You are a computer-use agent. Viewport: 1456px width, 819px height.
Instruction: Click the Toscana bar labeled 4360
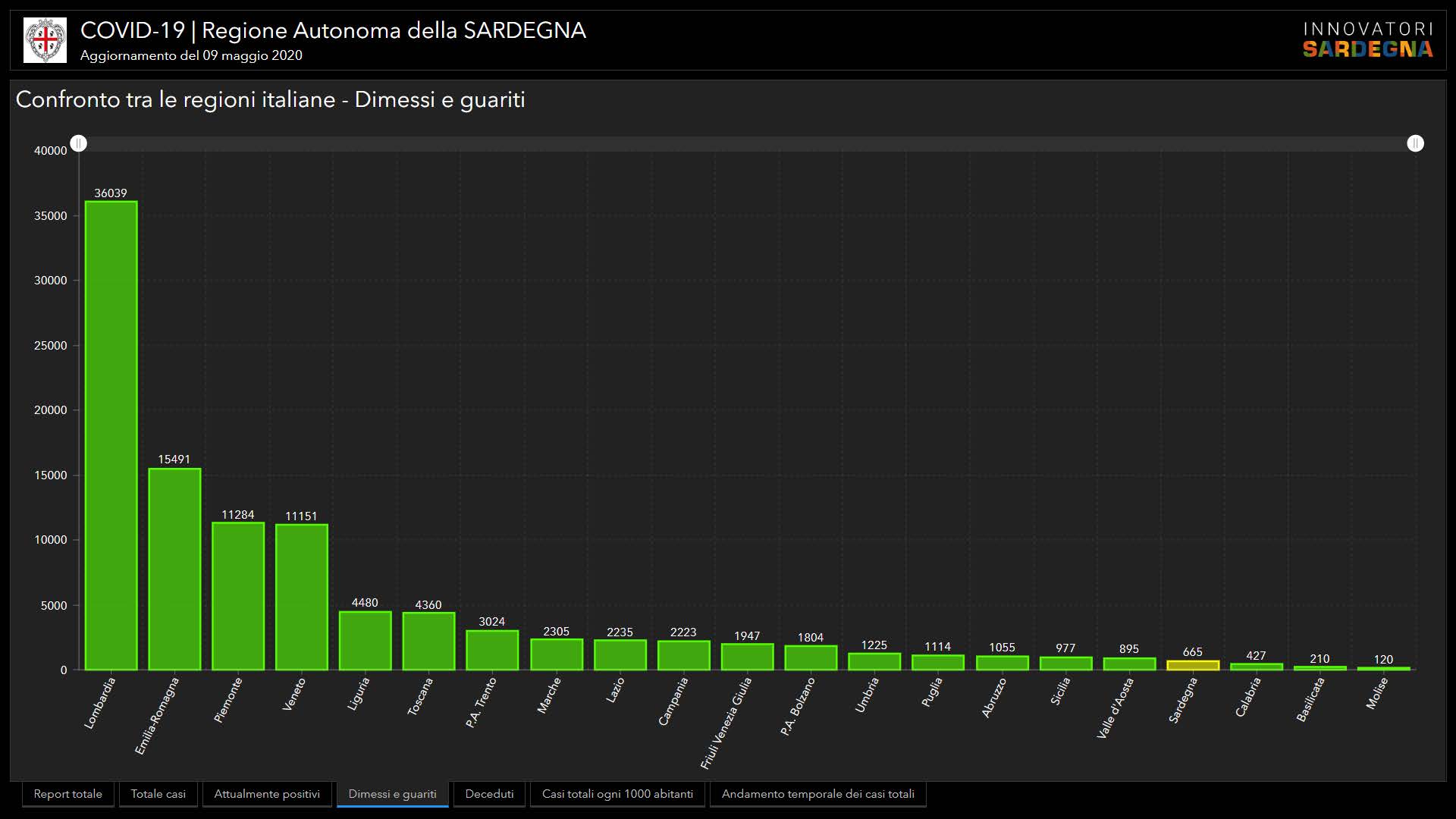(428, 642)
